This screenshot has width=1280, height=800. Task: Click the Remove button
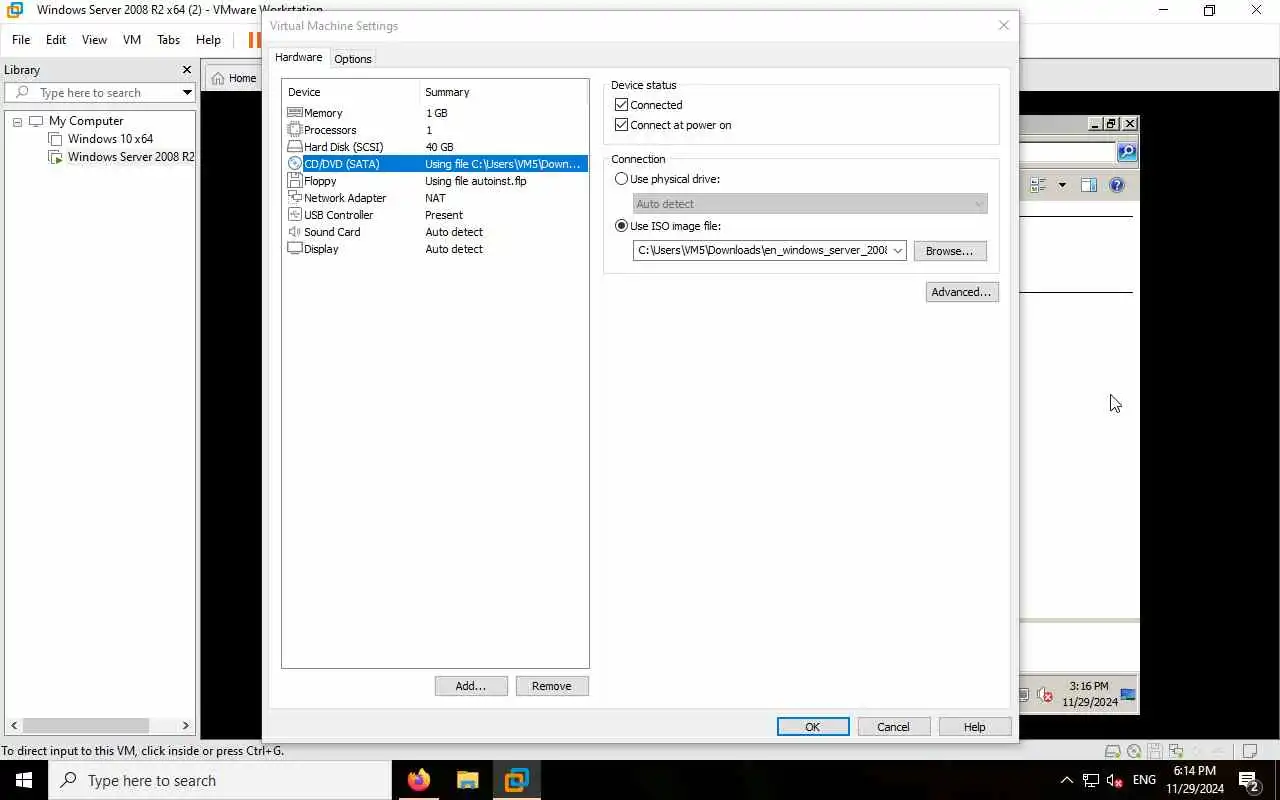coord(552,686)
